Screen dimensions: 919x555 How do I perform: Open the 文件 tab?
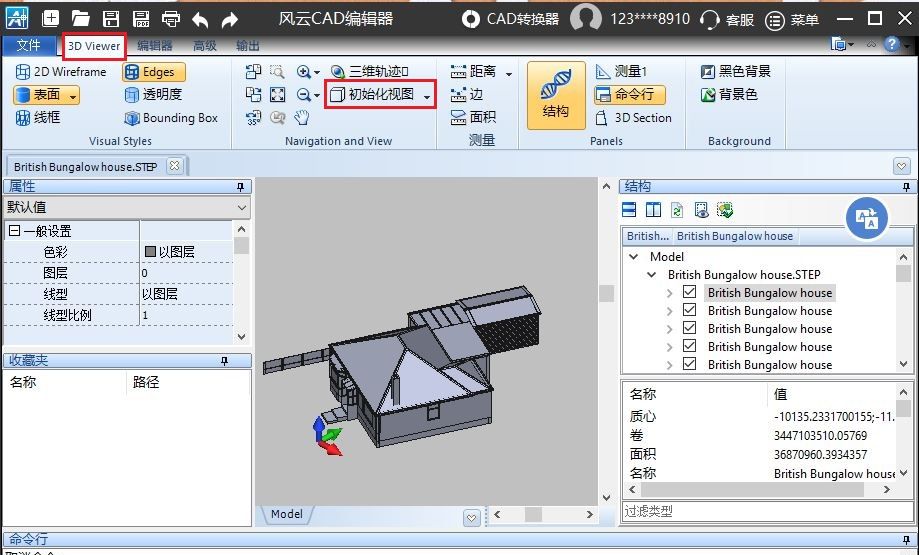click(x=28, y=45)
